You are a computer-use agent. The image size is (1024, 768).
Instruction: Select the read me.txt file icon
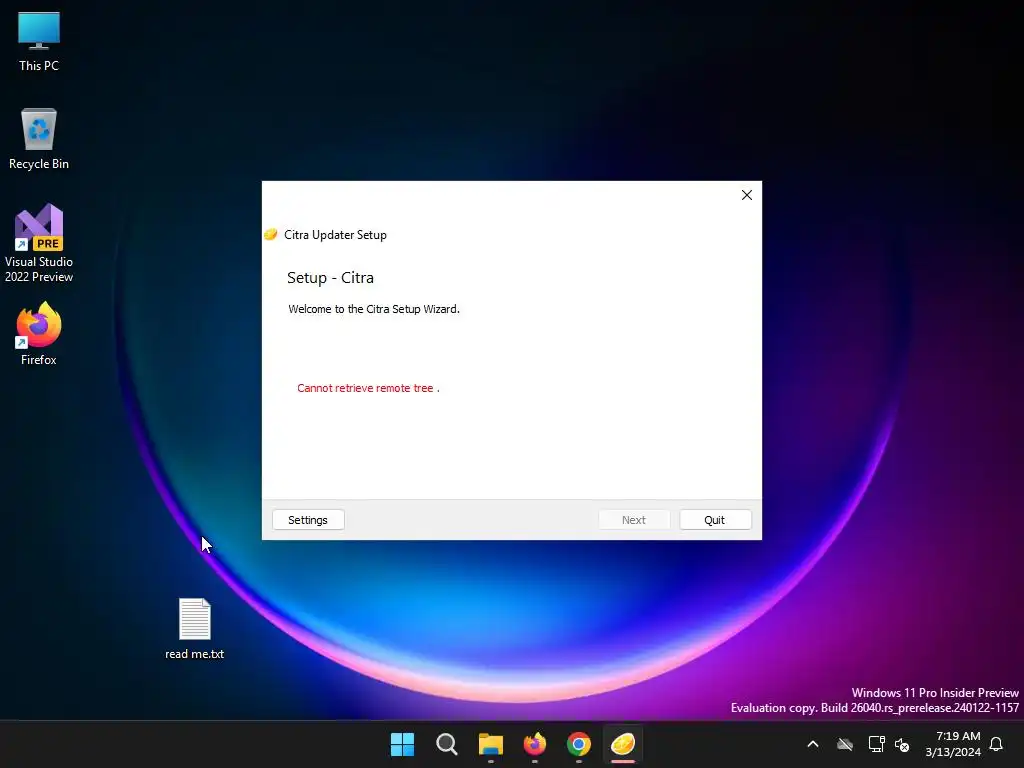pos(195,629)
